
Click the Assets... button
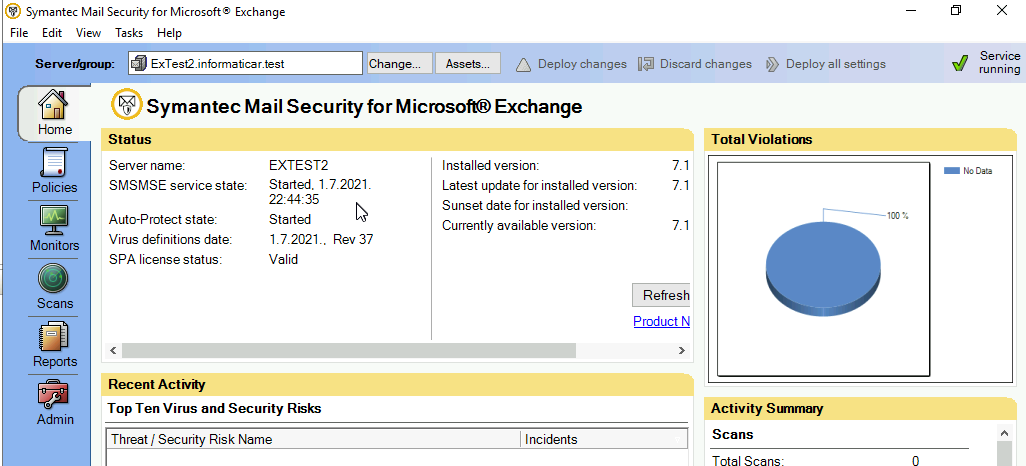pos(468,63)
